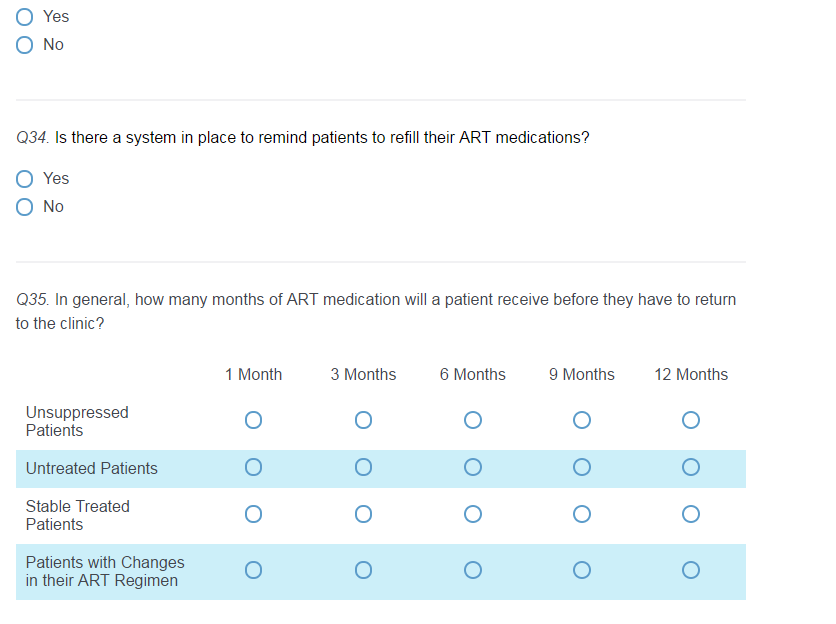Select 1 Month for Untreated Patients
Image resolution: width=836 pixels, height=624 pixels.
[x=253, y=467]
